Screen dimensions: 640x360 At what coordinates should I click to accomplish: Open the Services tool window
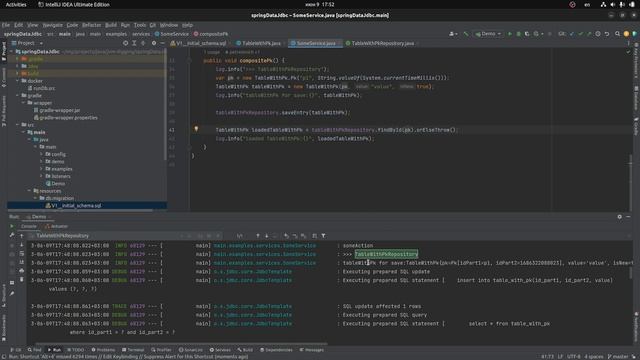tap(220, 350)
